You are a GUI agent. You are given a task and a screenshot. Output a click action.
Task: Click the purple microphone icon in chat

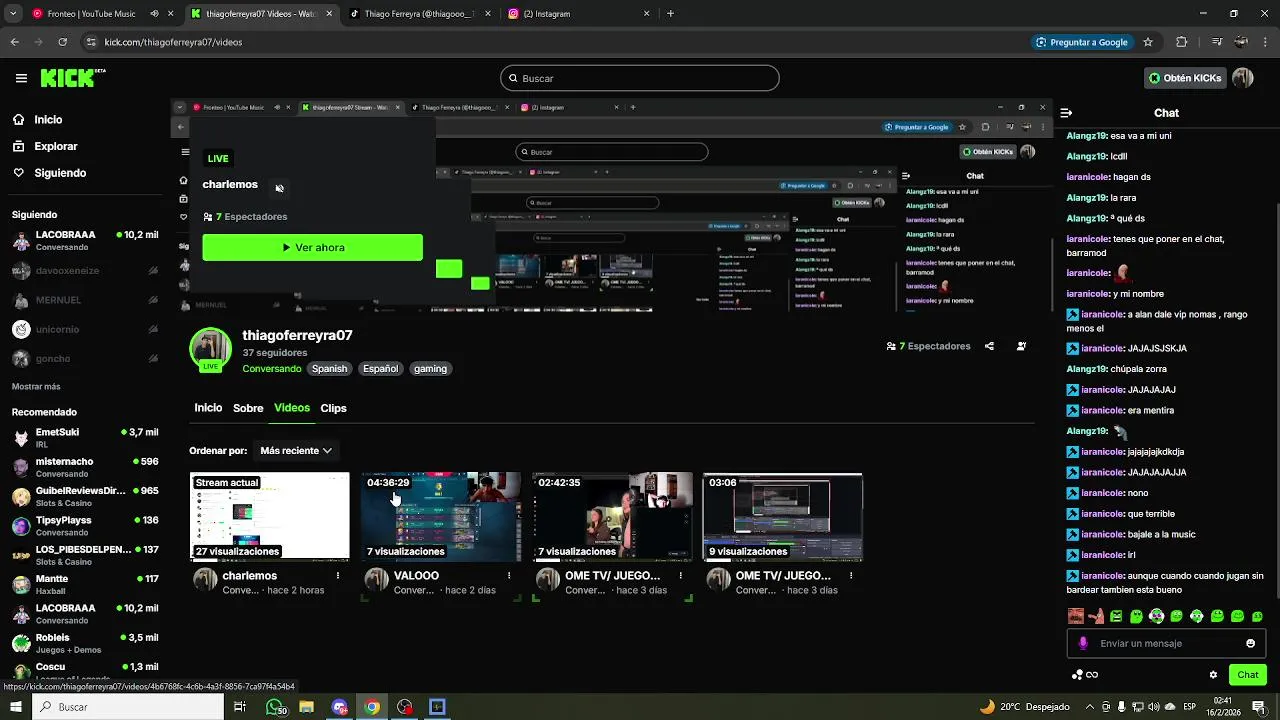tap(1083, 643)
